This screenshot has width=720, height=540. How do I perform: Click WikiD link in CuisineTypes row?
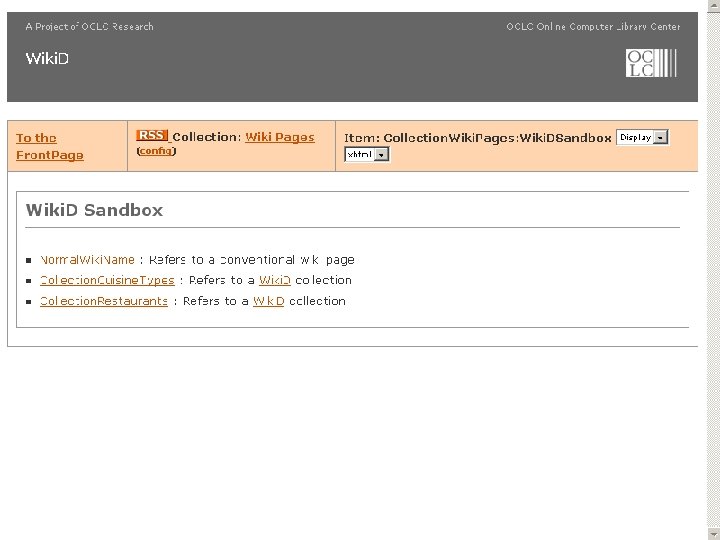(x=275, y=280)
